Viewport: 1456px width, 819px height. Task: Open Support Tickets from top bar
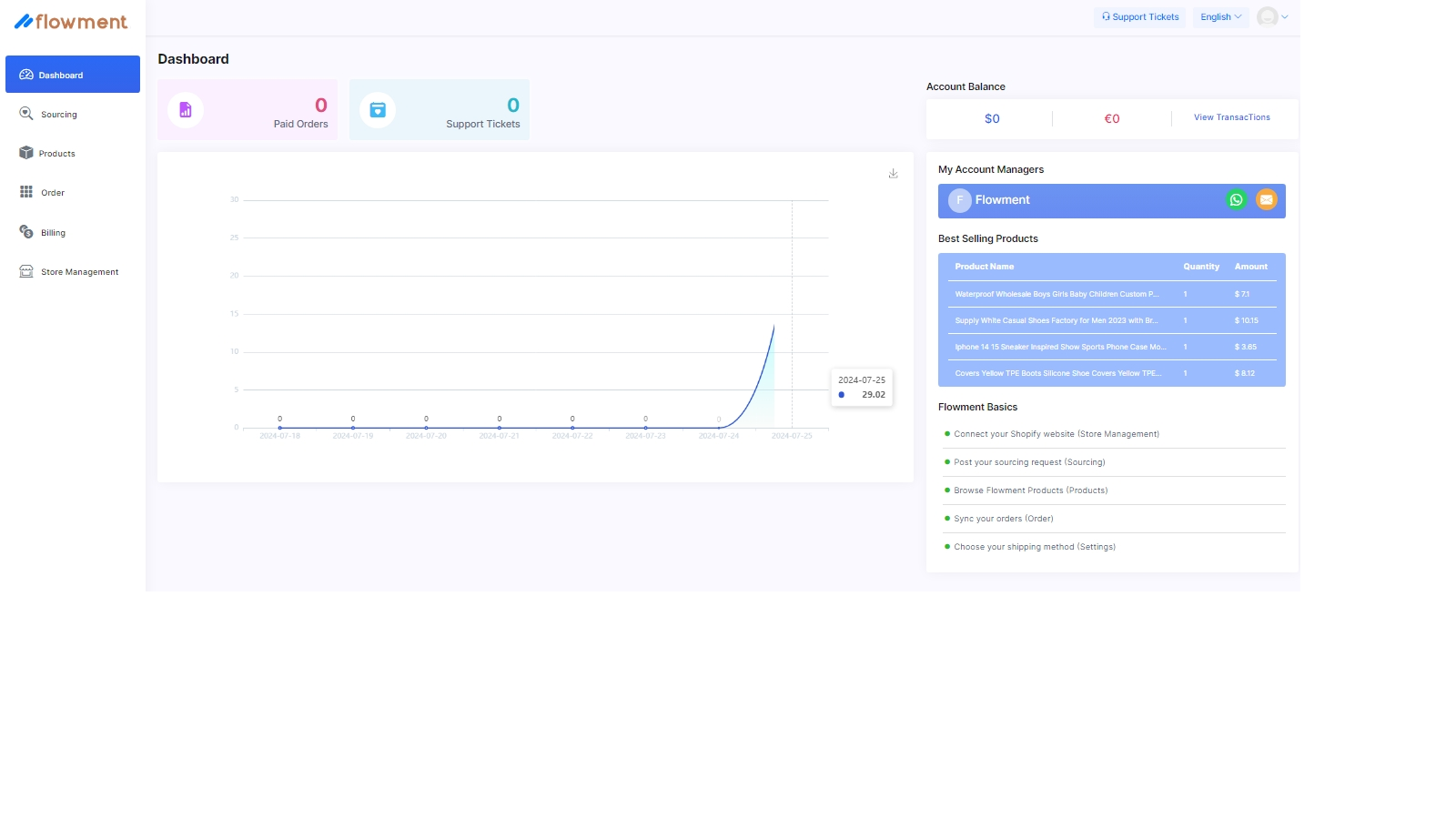click(x=1140, y=17)
